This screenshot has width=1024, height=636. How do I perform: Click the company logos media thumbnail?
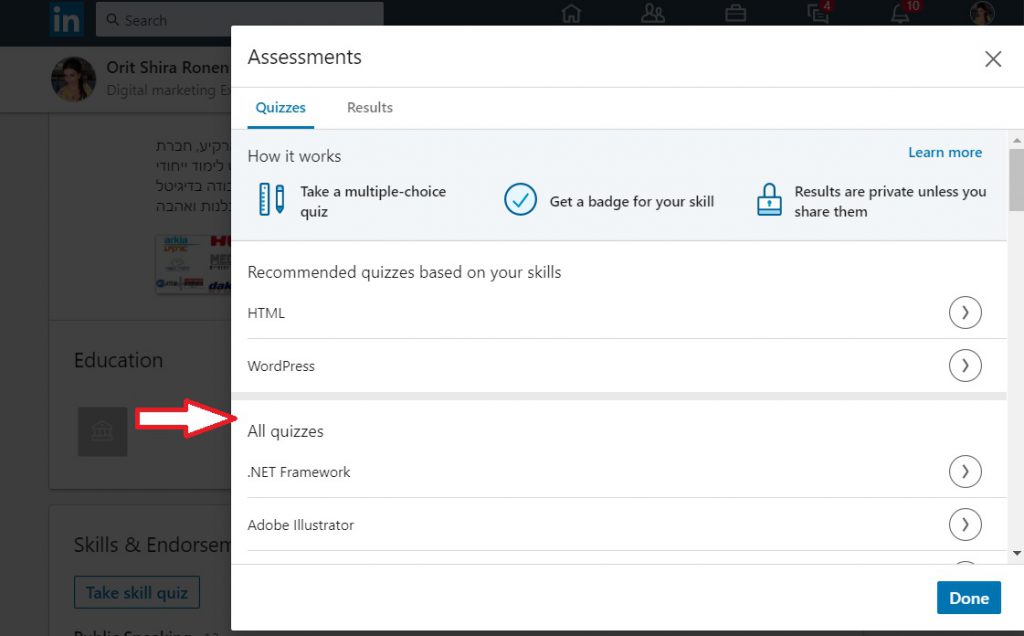193,264
